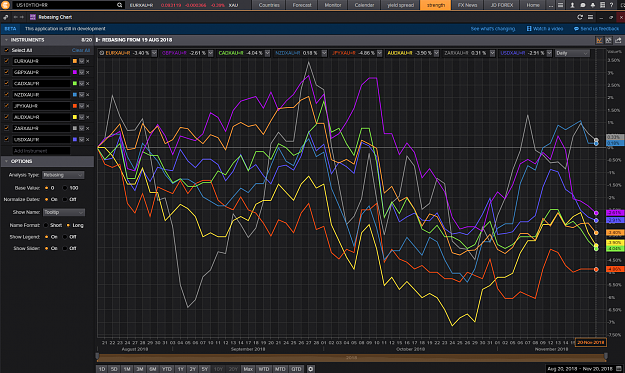Collapse the INSTRUMENTS section
Image resolution: width=625 pixels, height=373 pixels.
[6, 40]
